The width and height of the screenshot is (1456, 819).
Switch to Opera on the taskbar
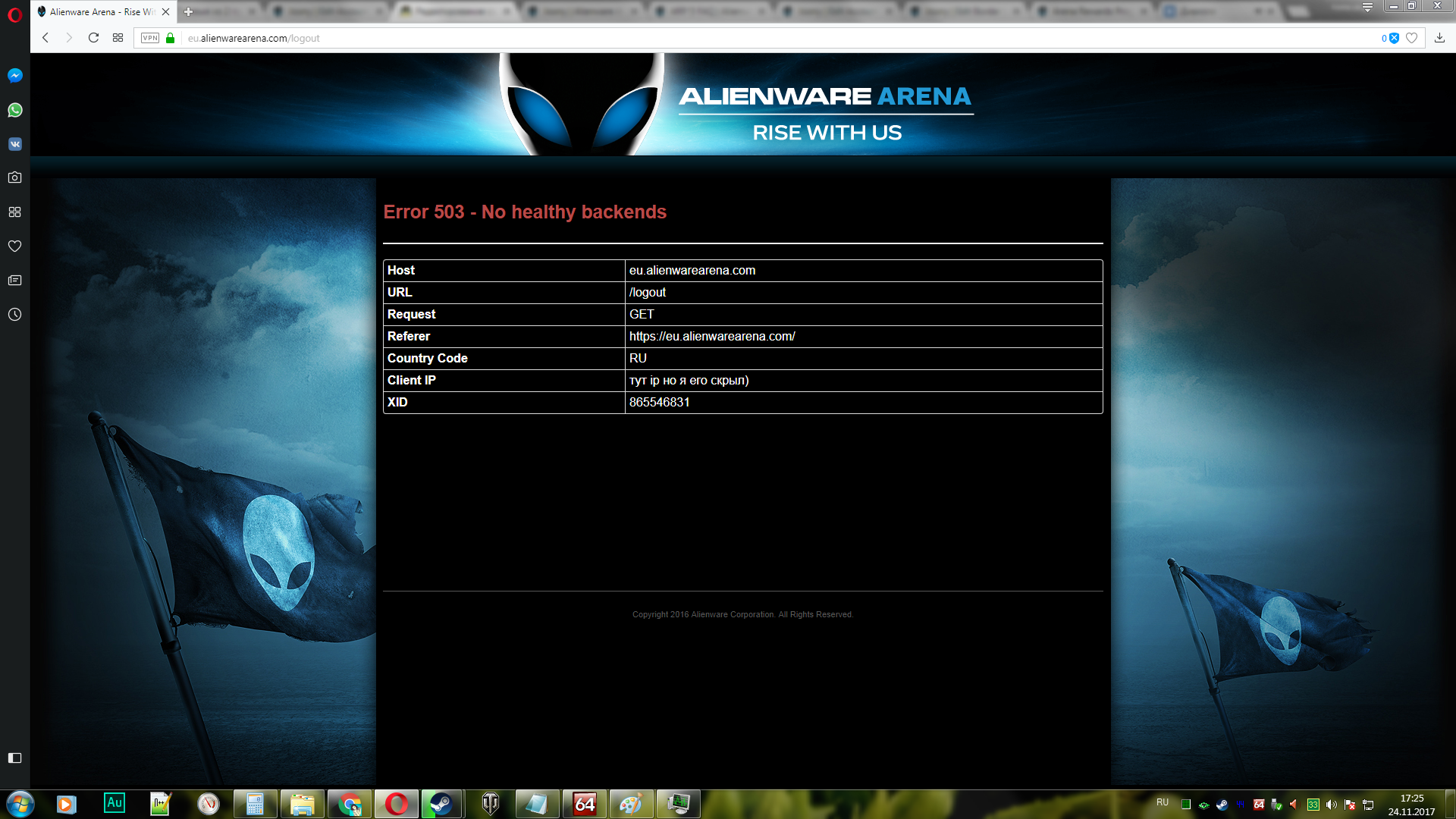(x=397, y=804)
